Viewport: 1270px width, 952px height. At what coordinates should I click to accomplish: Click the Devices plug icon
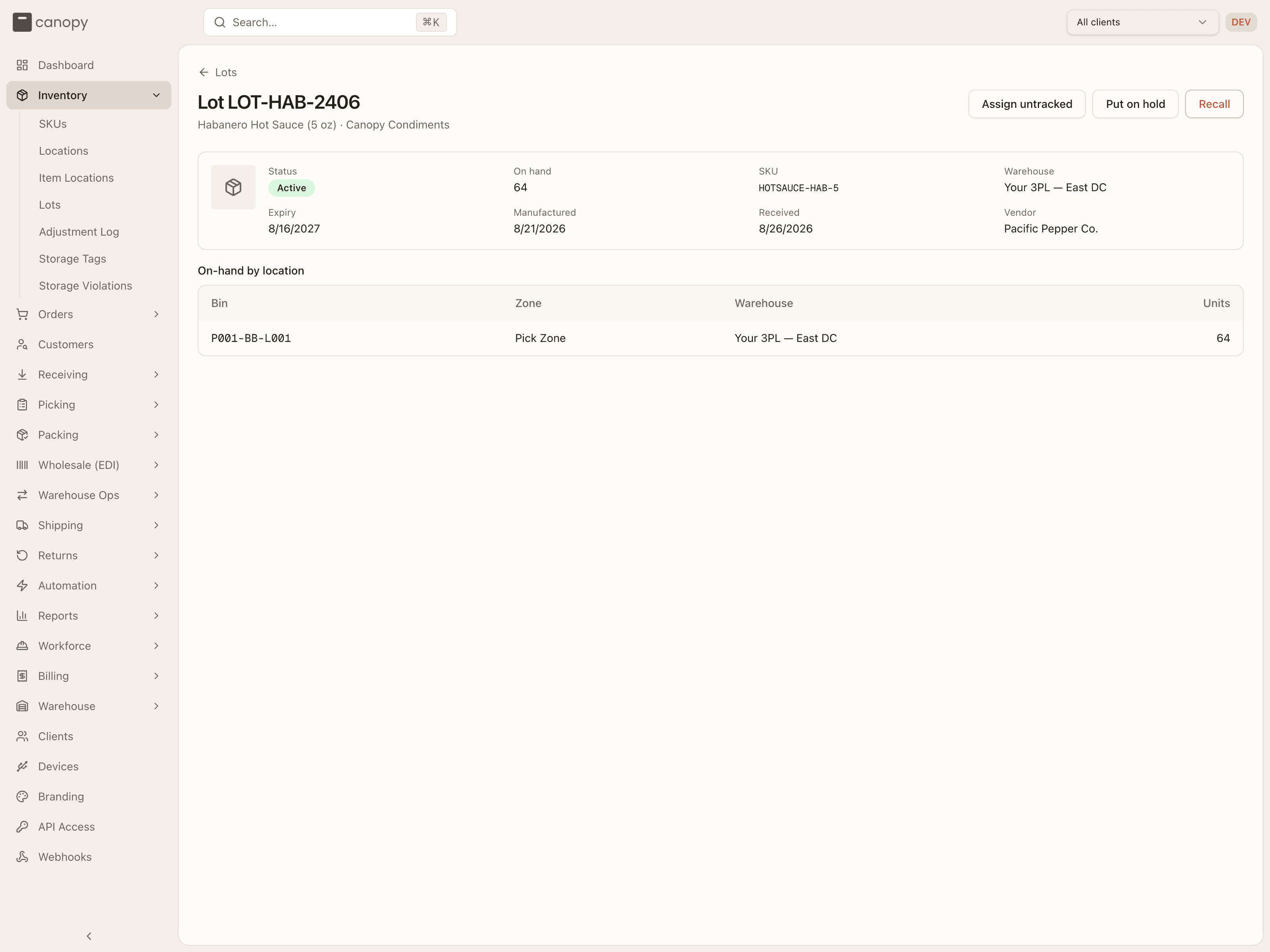[22, 767]
